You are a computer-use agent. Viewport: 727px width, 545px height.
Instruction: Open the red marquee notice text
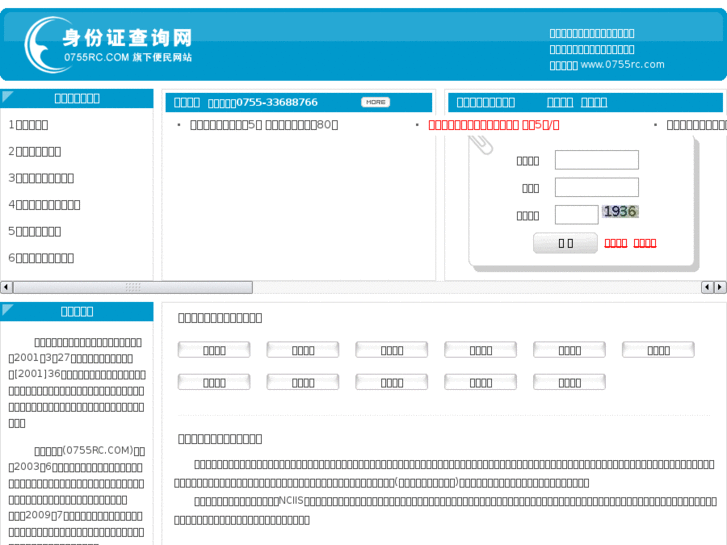494,125
